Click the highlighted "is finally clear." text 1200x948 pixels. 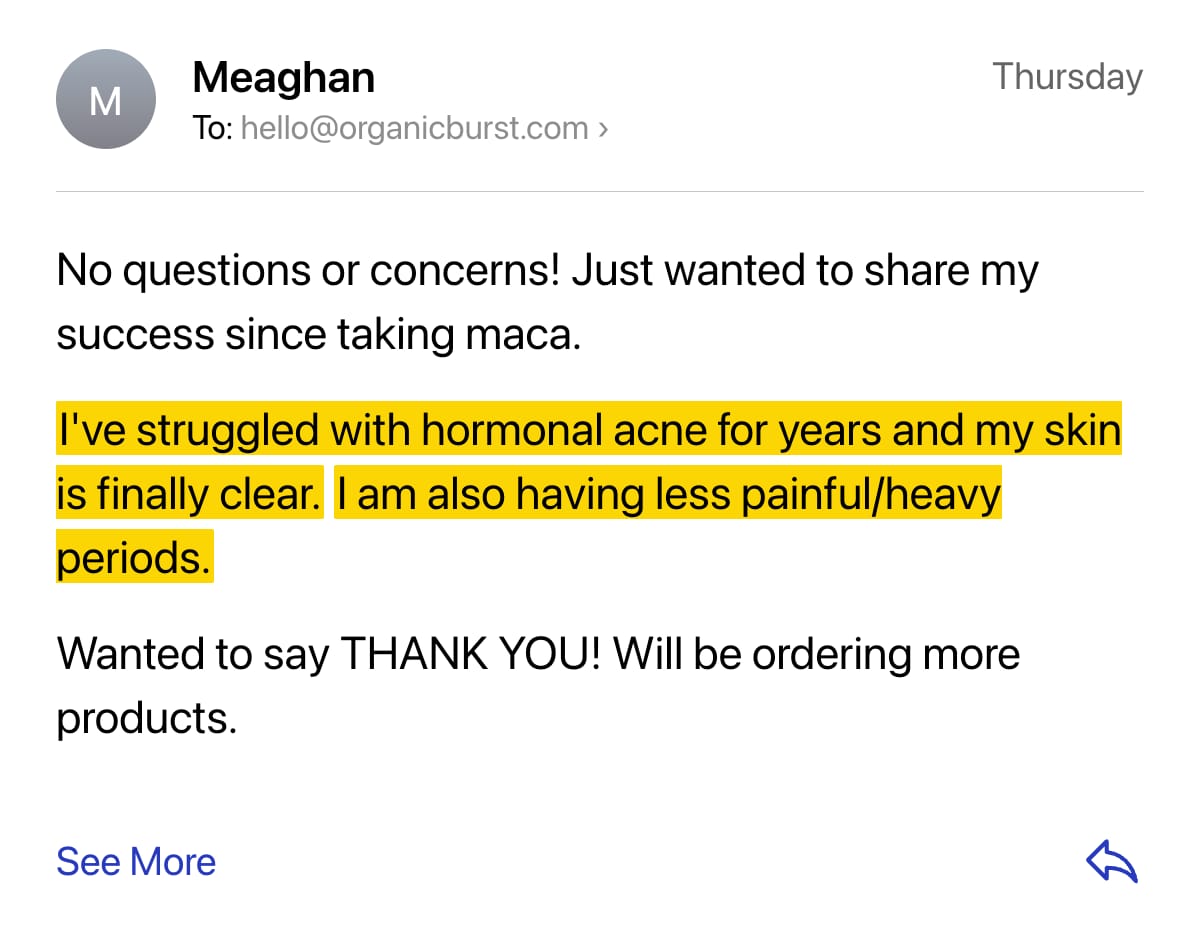(188, 495)
